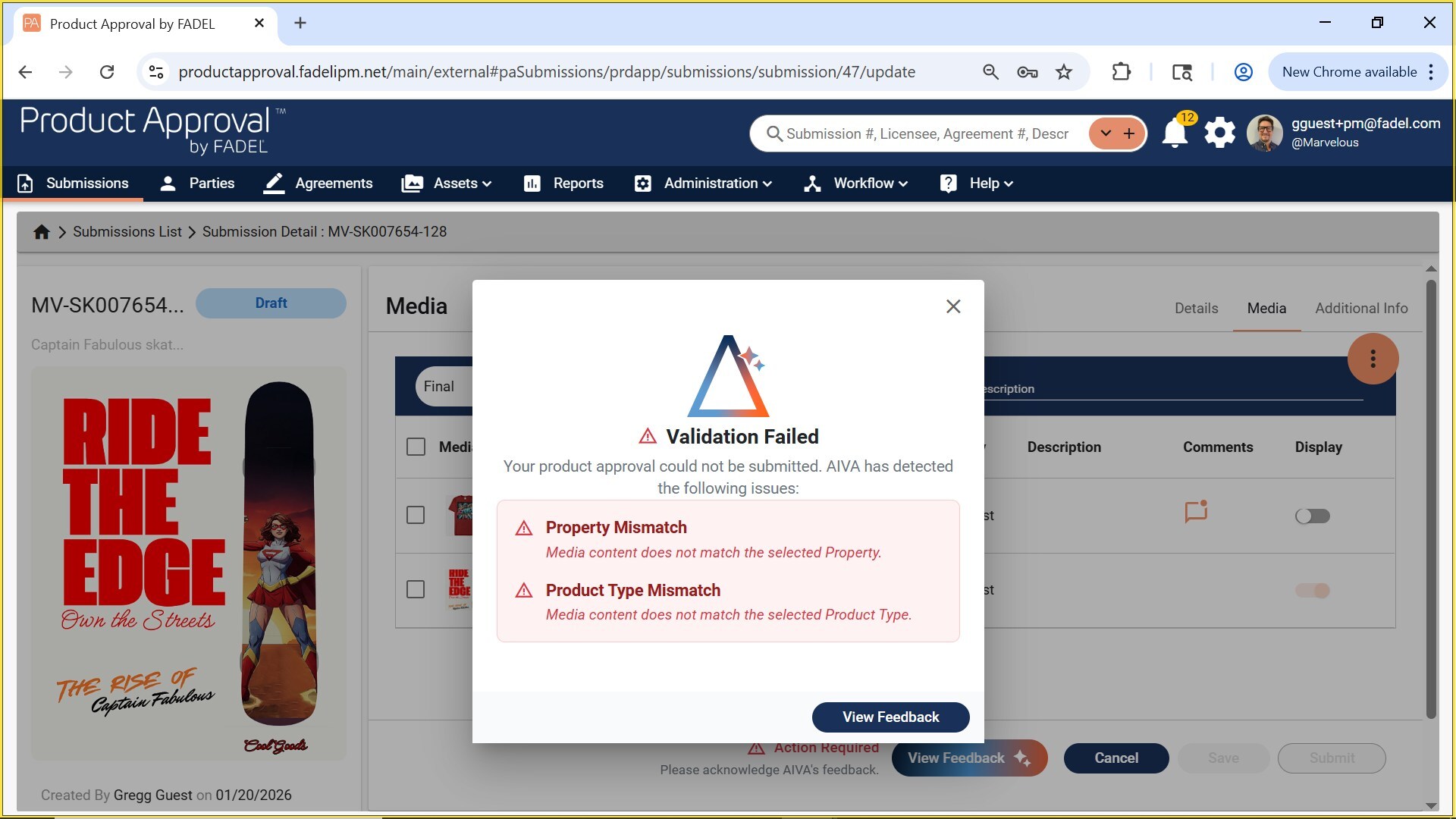The image size is (1456, 819).
Task: Click the Workflow icon in the navigation
Action: [812, 183]
